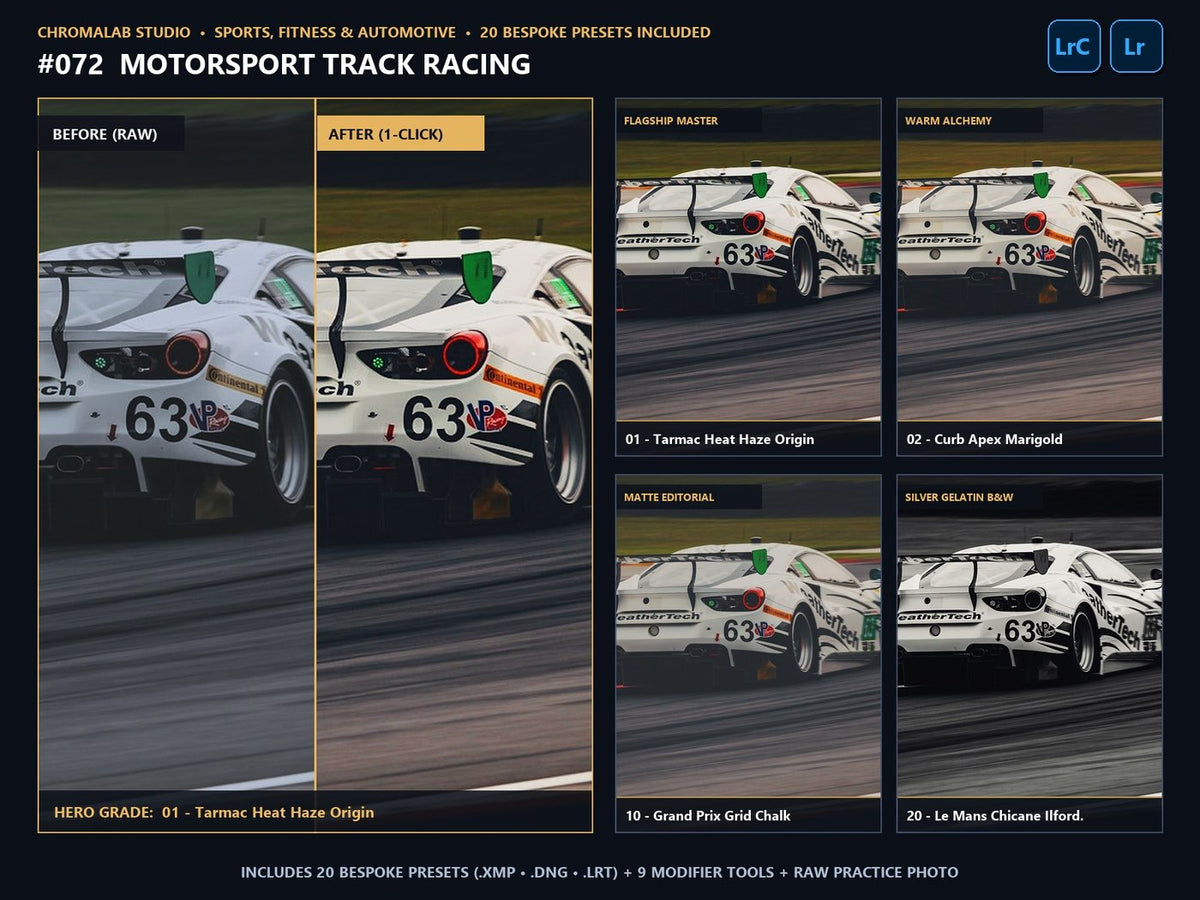This screenshot has width=1200, height=900.
Task: Click the WARM ALCHEMY tag
Action: click(970, 121)
